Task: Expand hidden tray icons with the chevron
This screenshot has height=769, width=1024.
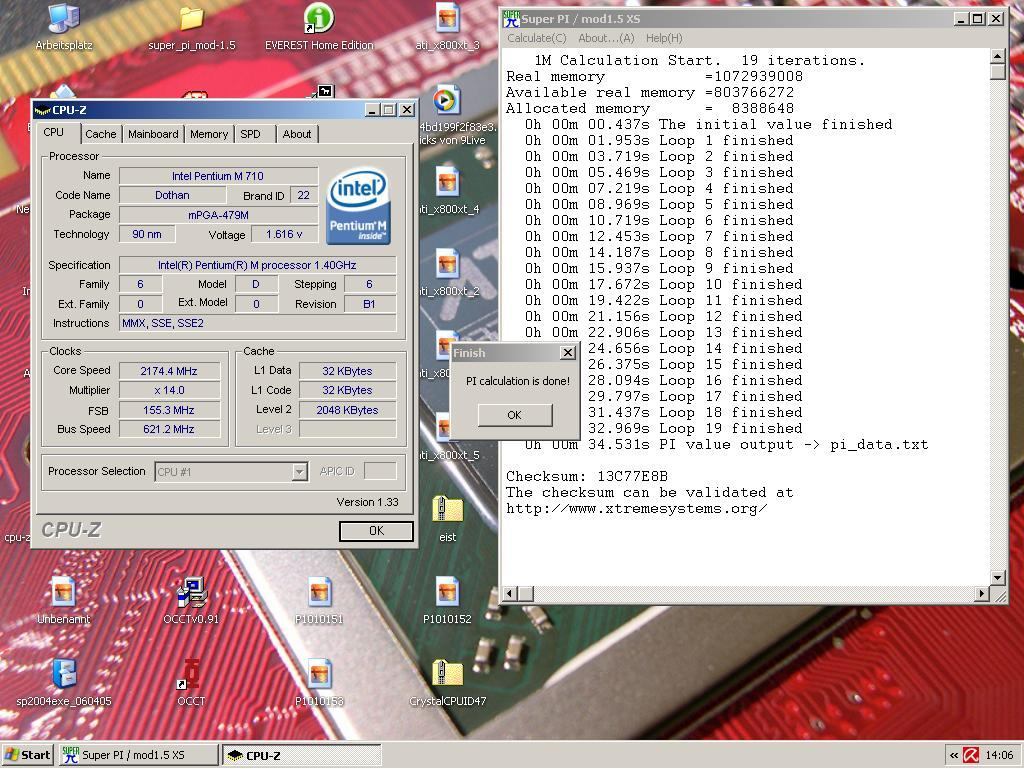Action: 953,755
